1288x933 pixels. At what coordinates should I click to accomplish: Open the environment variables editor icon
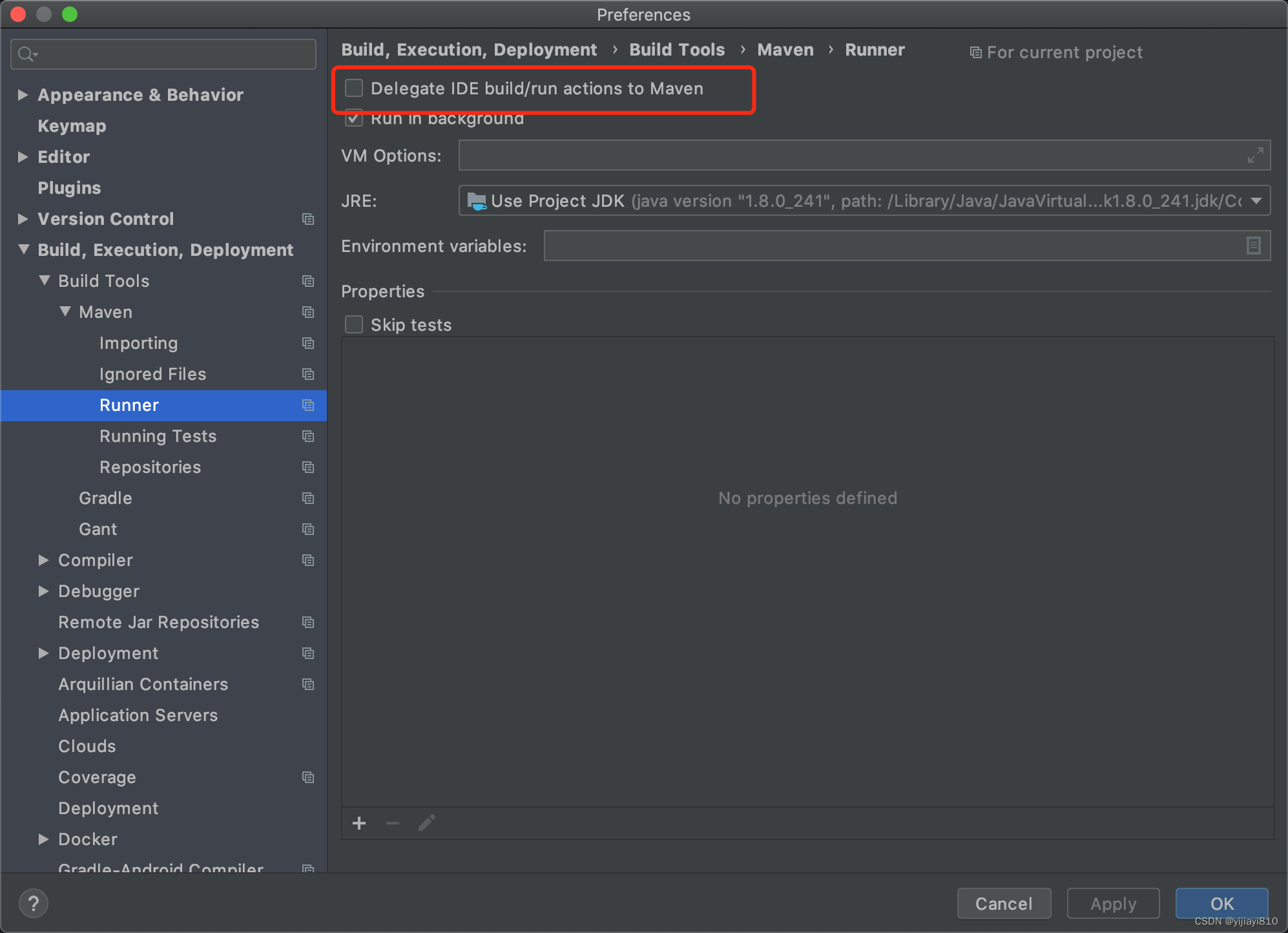[x=1253, y=246]
